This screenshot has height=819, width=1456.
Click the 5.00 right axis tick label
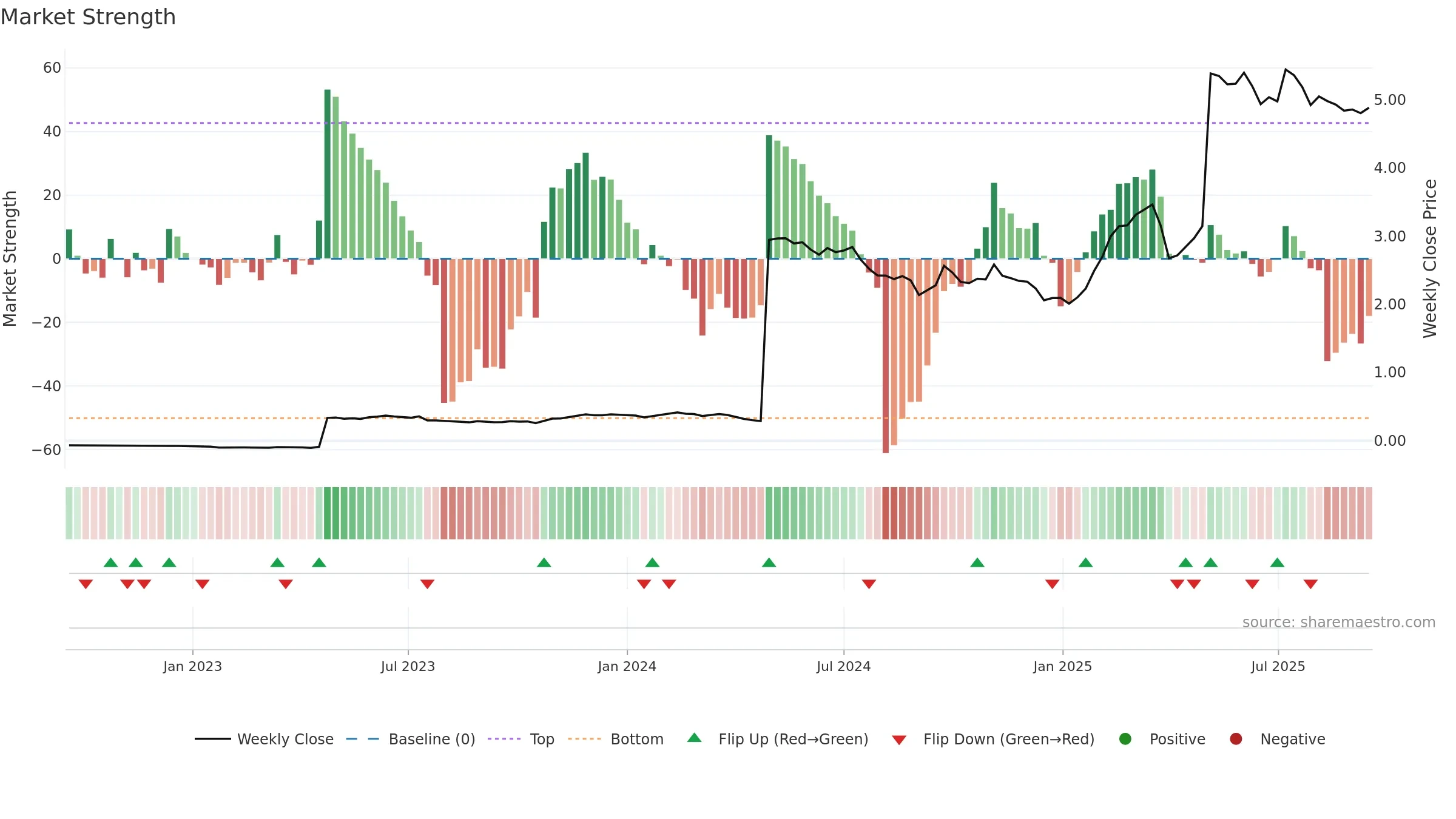(x=1390, y=99)
